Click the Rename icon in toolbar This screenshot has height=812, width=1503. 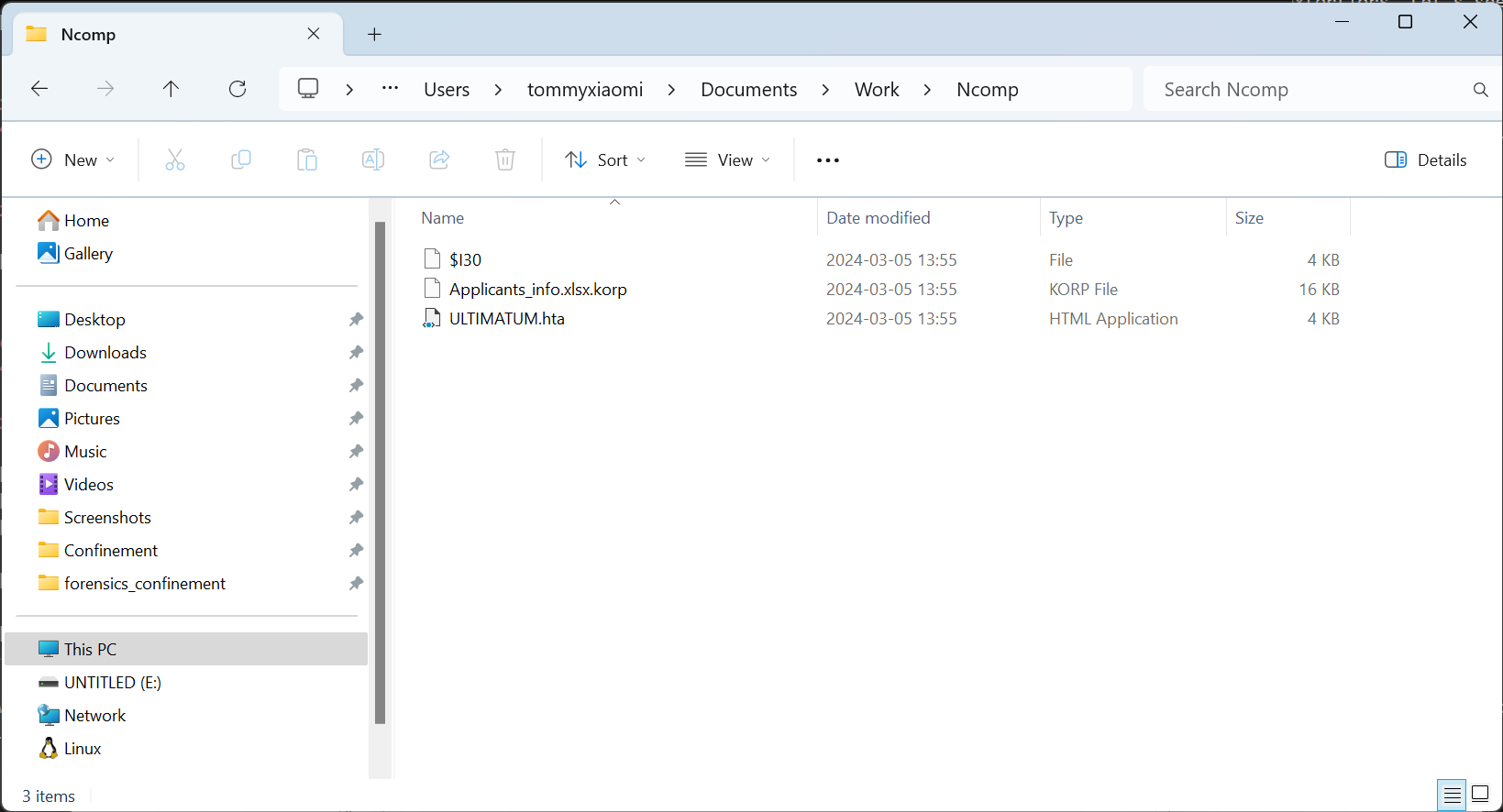[373, 160]
